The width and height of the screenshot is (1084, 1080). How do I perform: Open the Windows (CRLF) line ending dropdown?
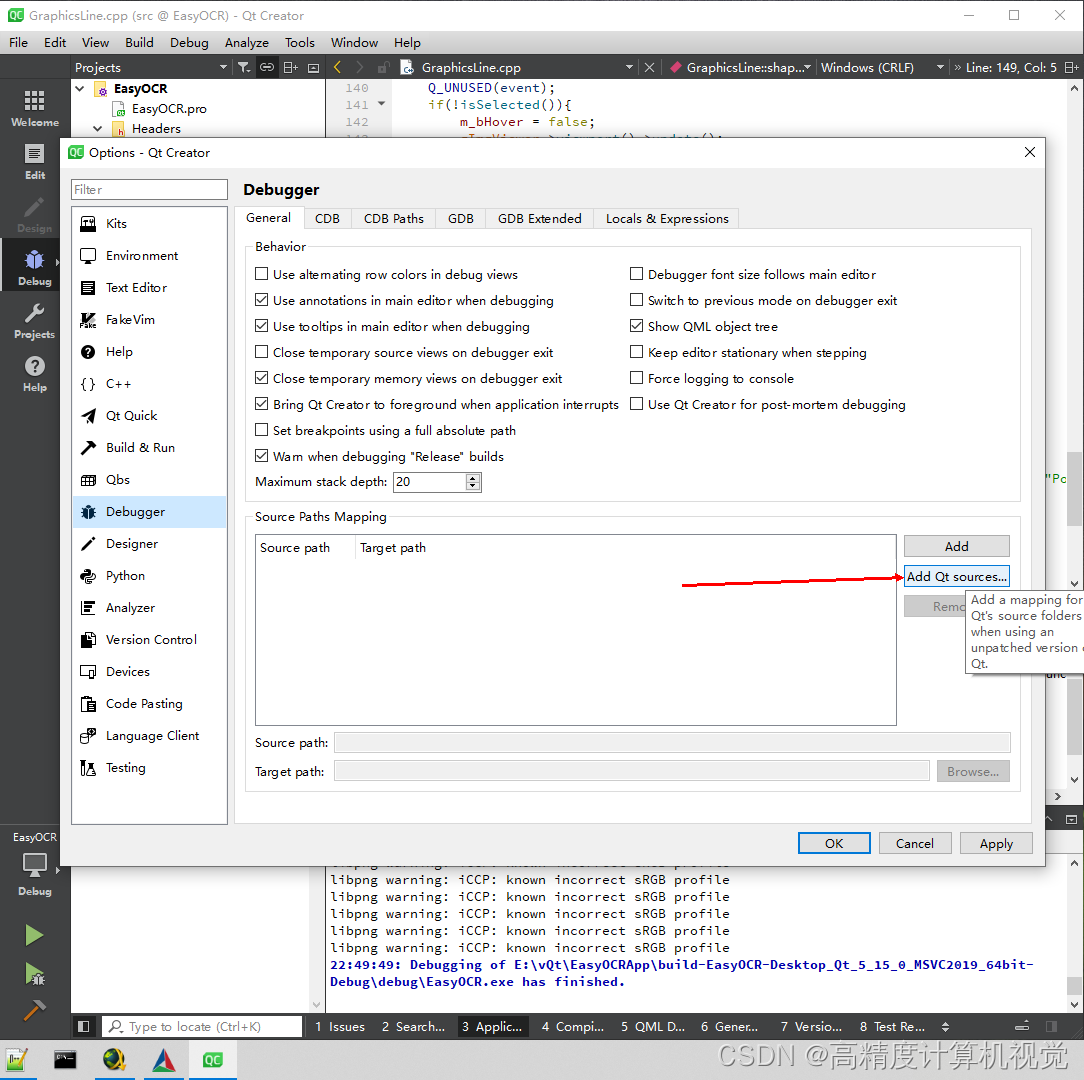click(938, 67)
